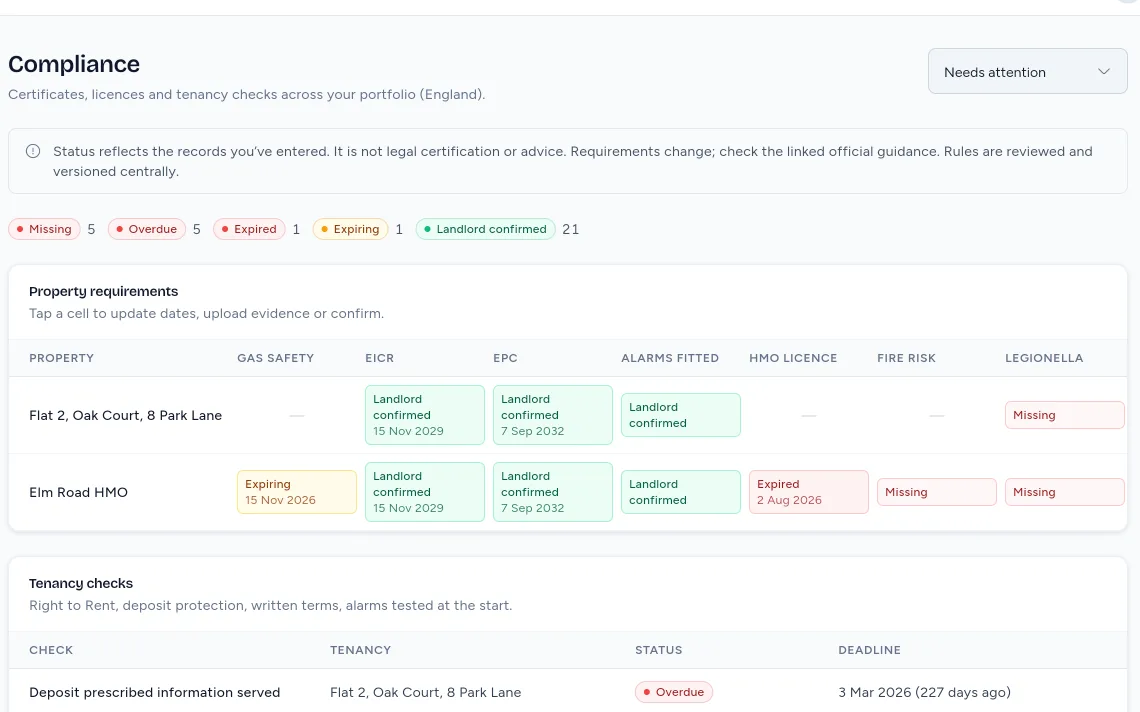Open Missing Legionella cell for Elm Road HMO

tap(1064, 492)
